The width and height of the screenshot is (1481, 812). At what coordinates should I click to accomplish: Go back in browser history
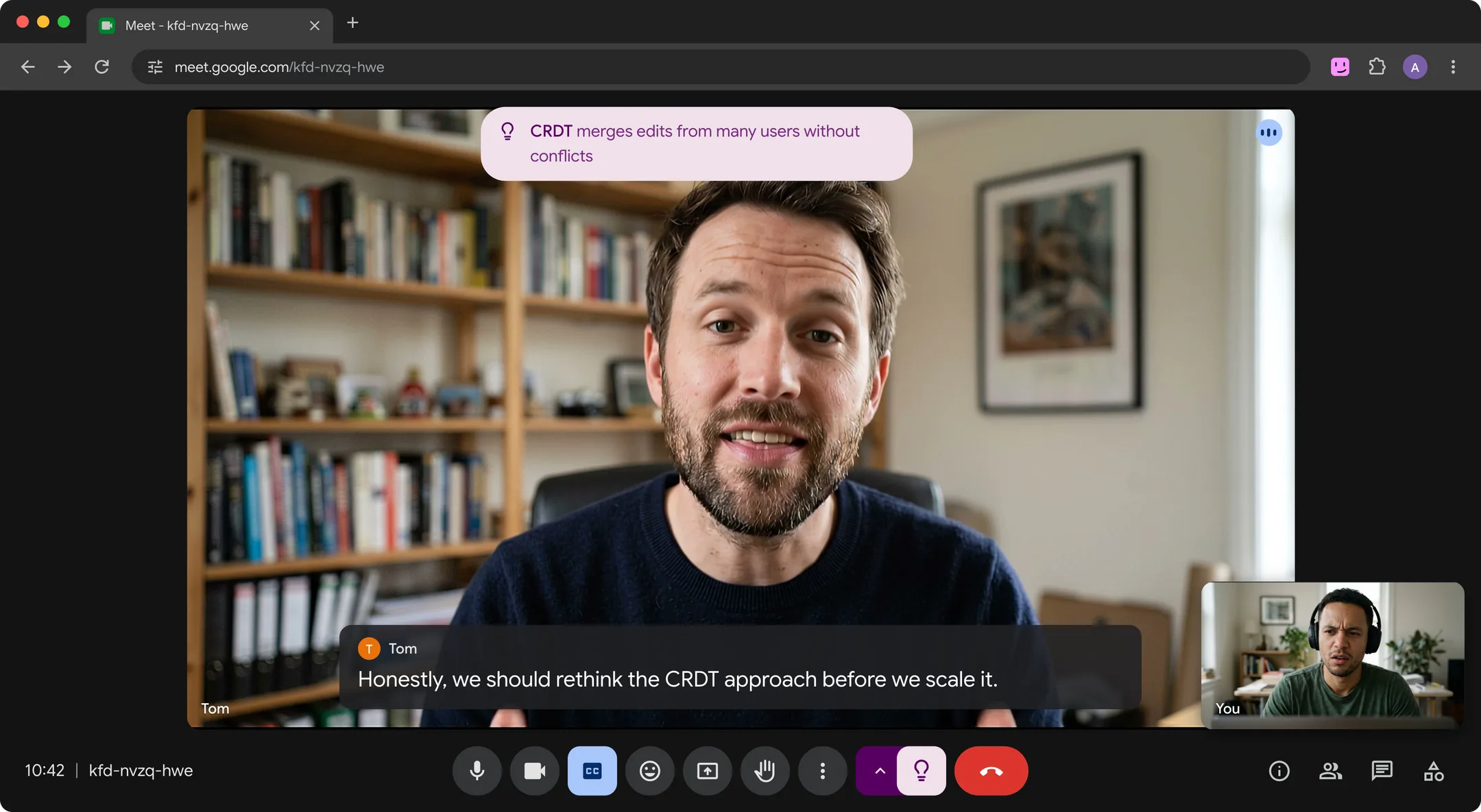click(28, 67)
